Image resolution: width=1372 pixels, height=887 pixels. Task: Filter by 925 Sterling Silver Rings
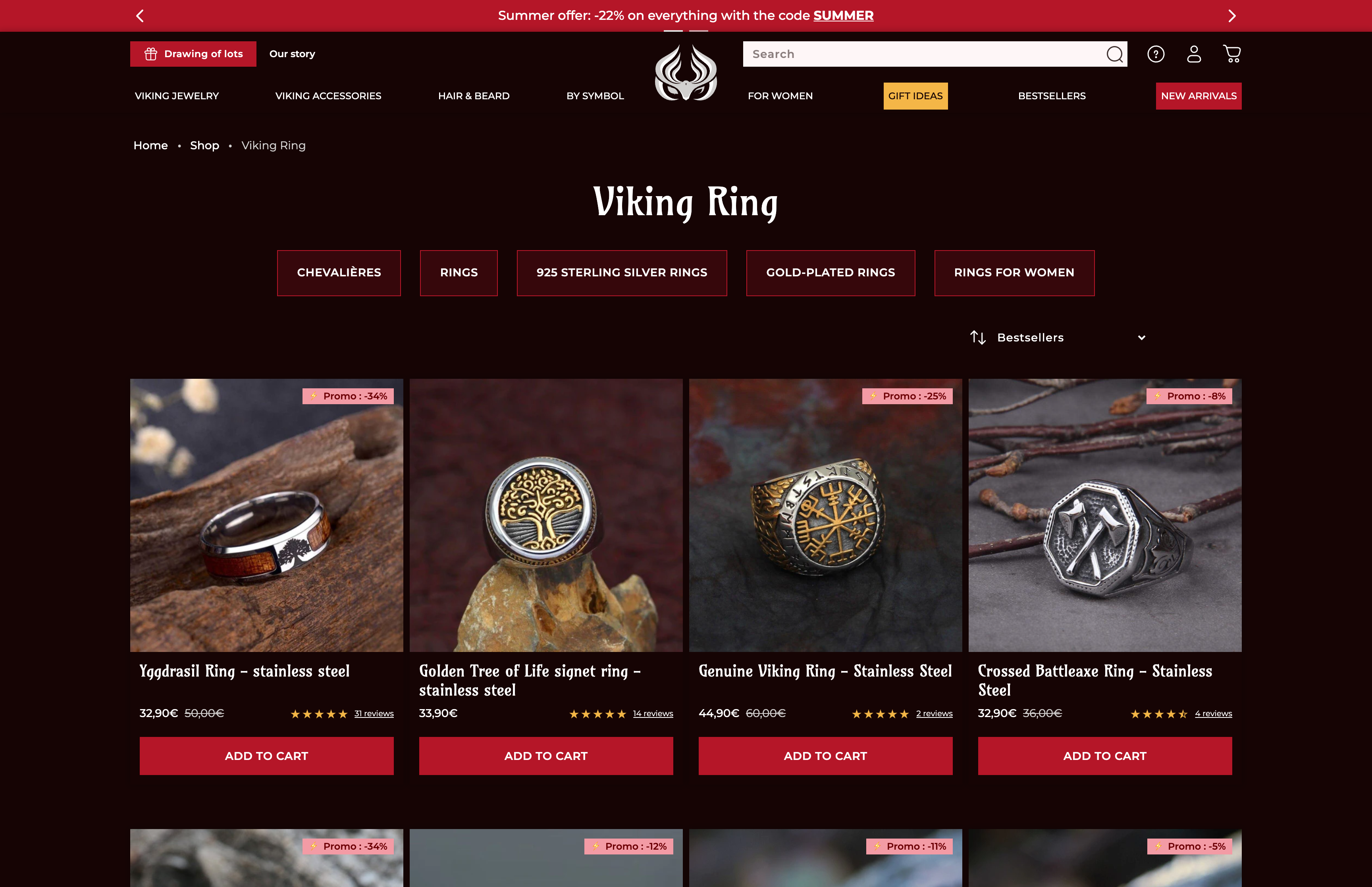click(x=622, y=273)
